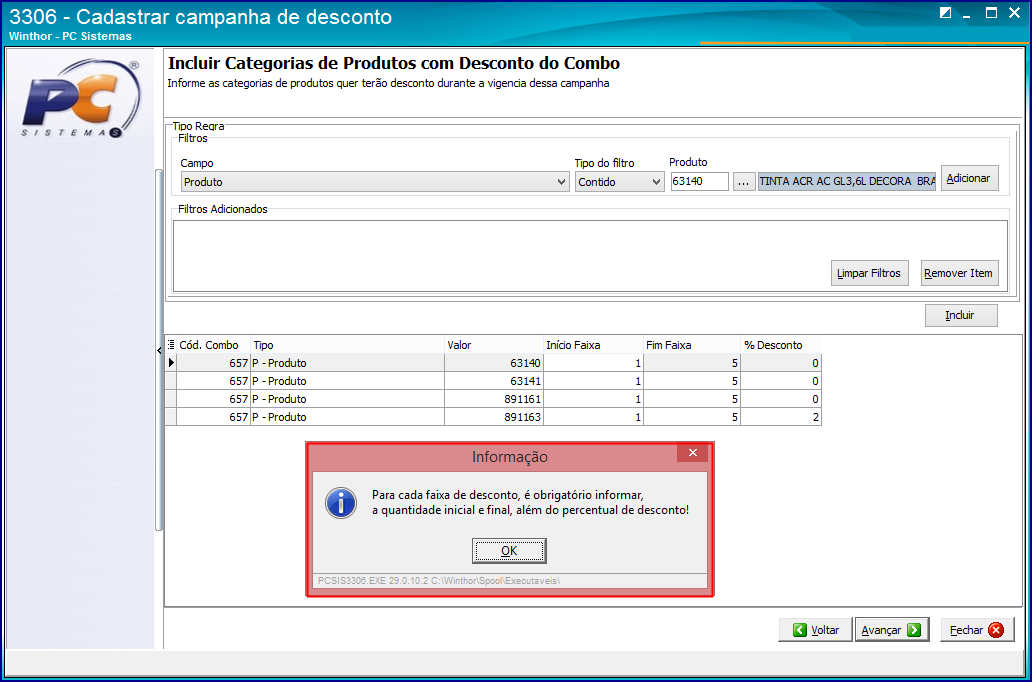Click the Início Faixa column header
The image size is (1032, 682).
(x=593, y=345)
